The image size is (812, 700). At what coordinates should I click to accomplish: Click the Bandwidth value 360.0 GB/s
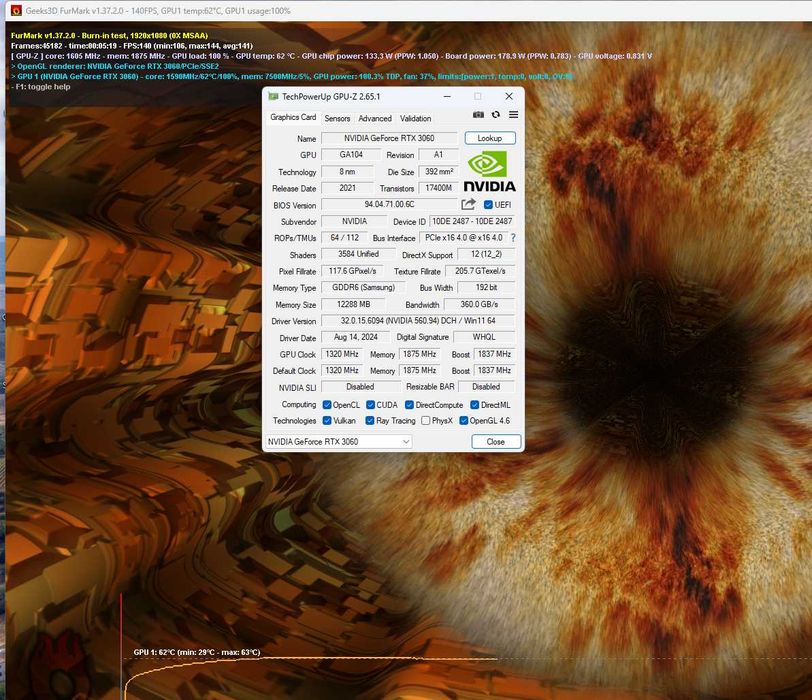tap(480, 304)
